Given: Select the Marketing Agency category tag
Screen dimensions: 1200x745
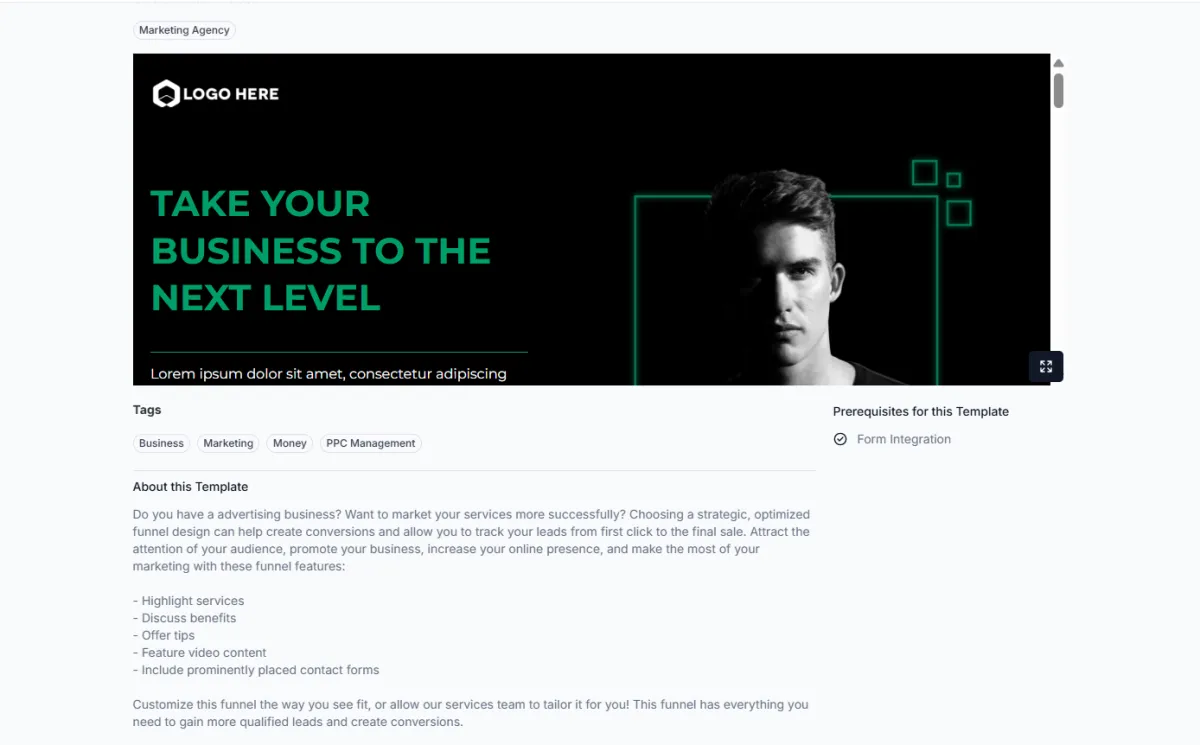Looking at the screenshot, I should [184, 30].
